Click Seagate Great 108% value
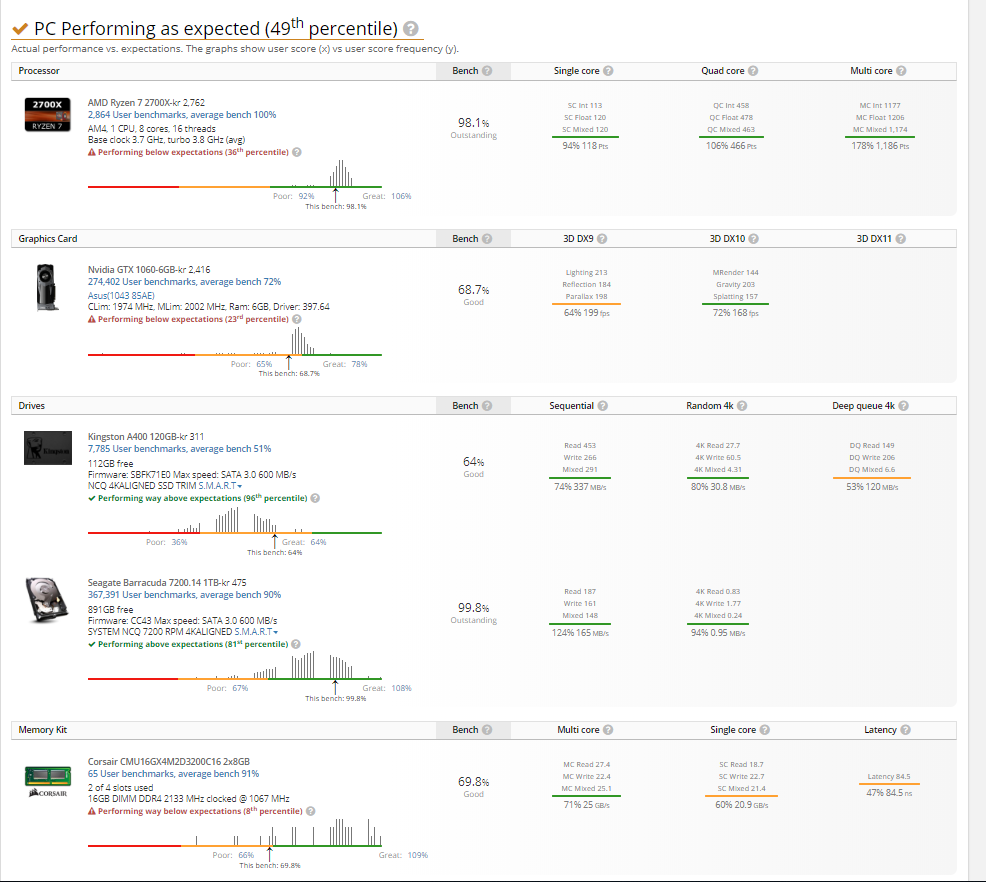Screen dimensions: 986x882 pos(401,688)
